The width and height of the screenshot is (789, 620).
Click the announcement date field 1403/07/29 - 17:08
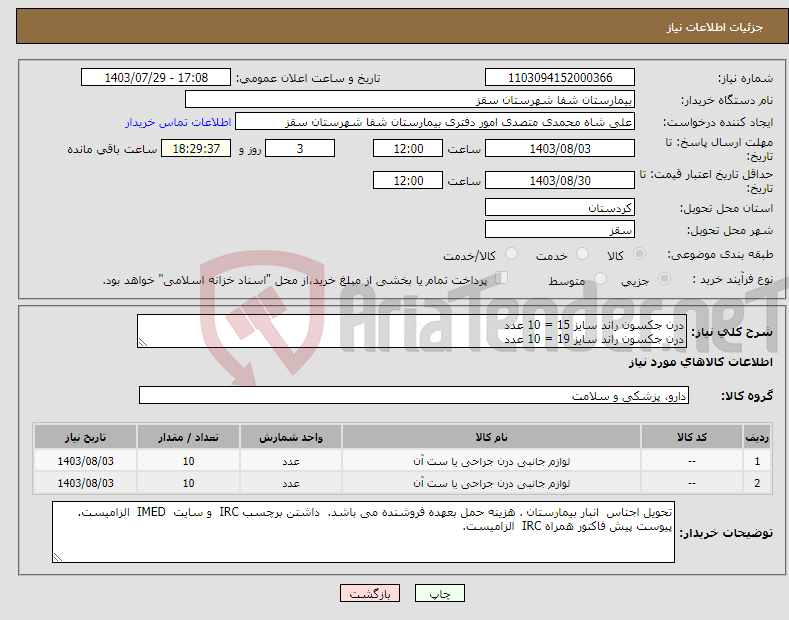pyautogui.click(x=156, y=78)
